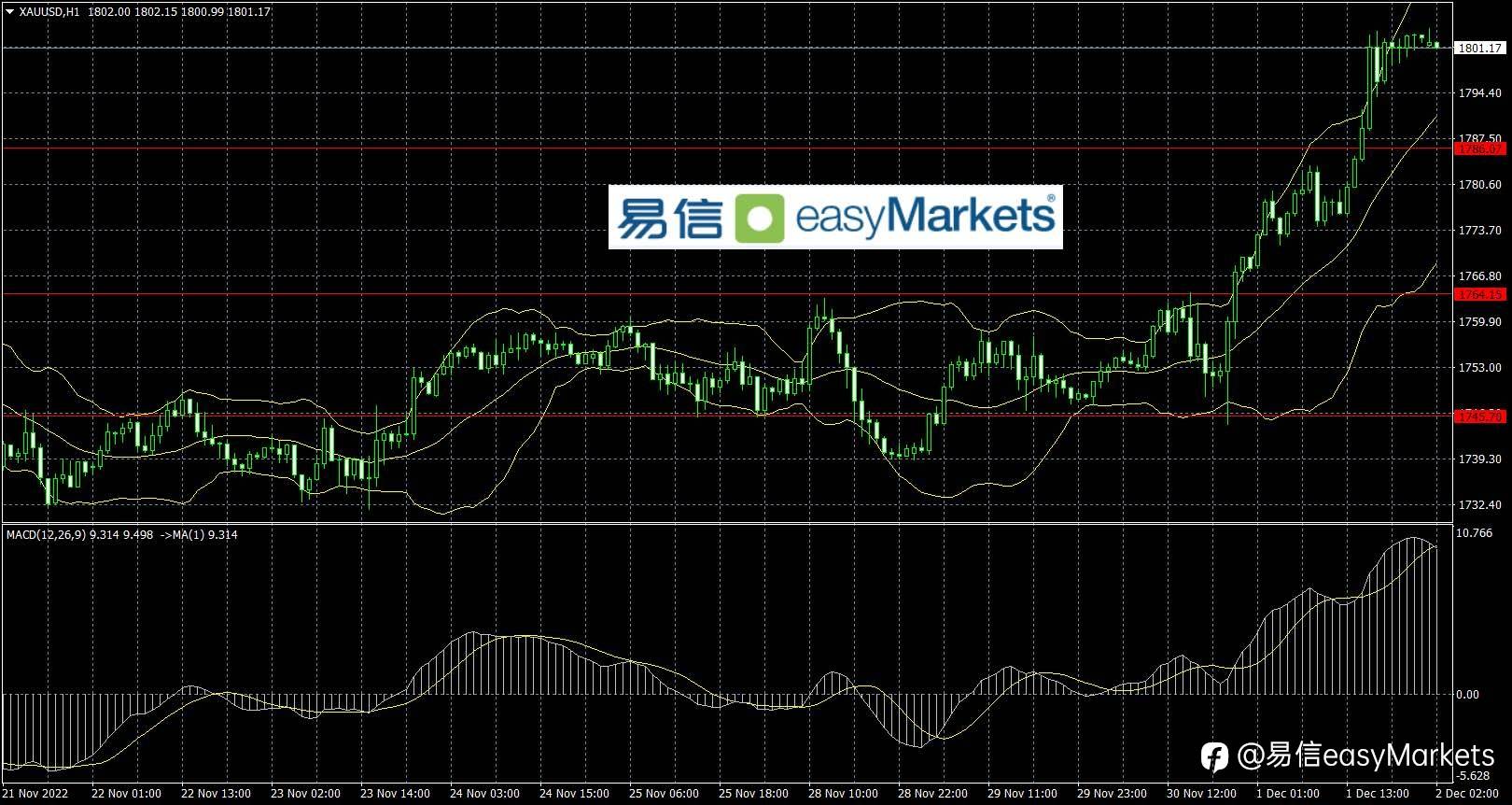This screenshot has height=805, width=1512.
Task: Click the 22 Nov 01:00 time label
Action: [x=126, y=794]
